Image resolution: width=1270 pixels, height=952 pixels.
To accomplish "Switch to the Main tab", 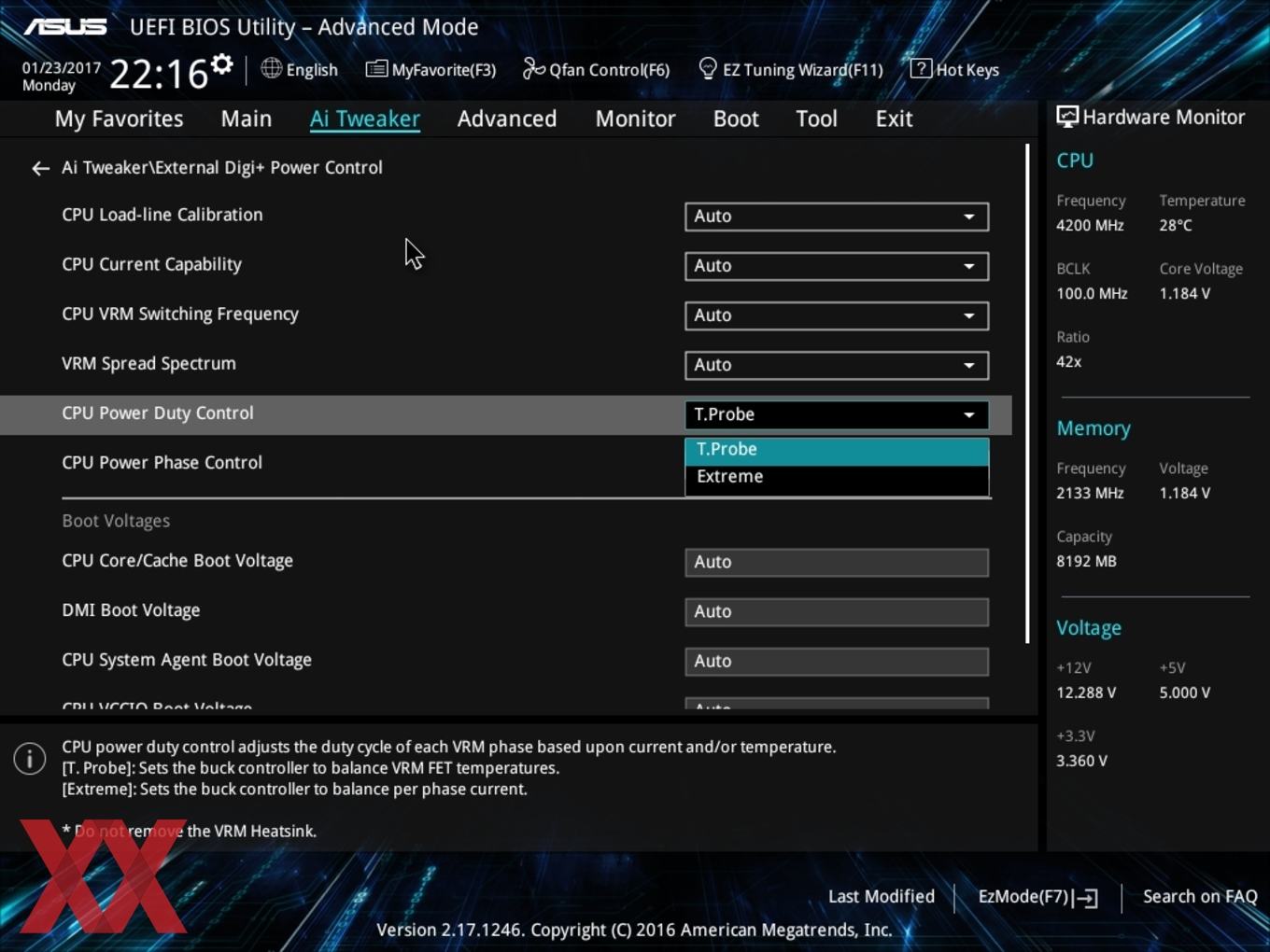I will click(247, 119).
